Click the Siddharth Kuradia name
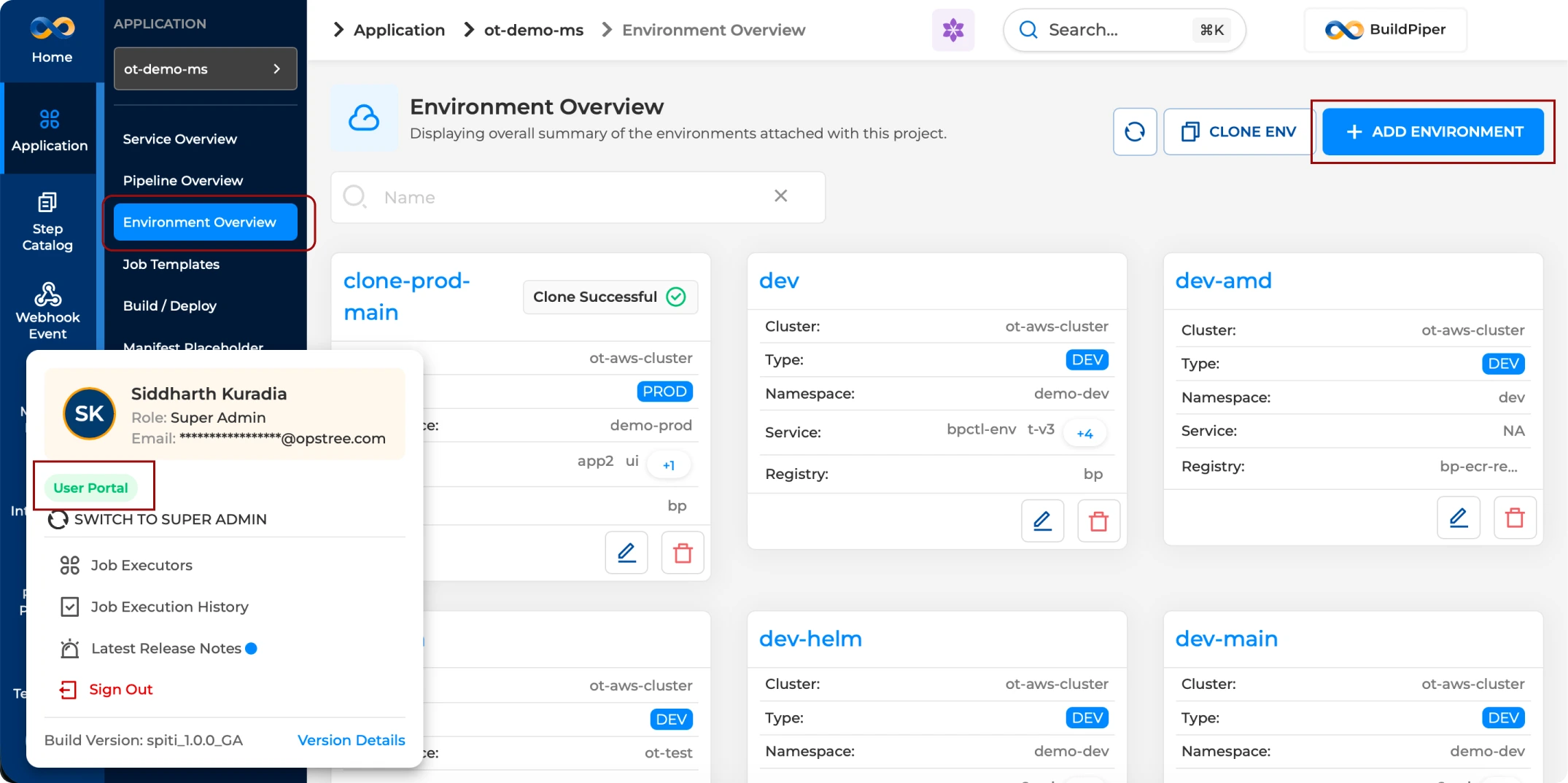The height and width of the screenshot is (783, 1568). coord(209,394)
